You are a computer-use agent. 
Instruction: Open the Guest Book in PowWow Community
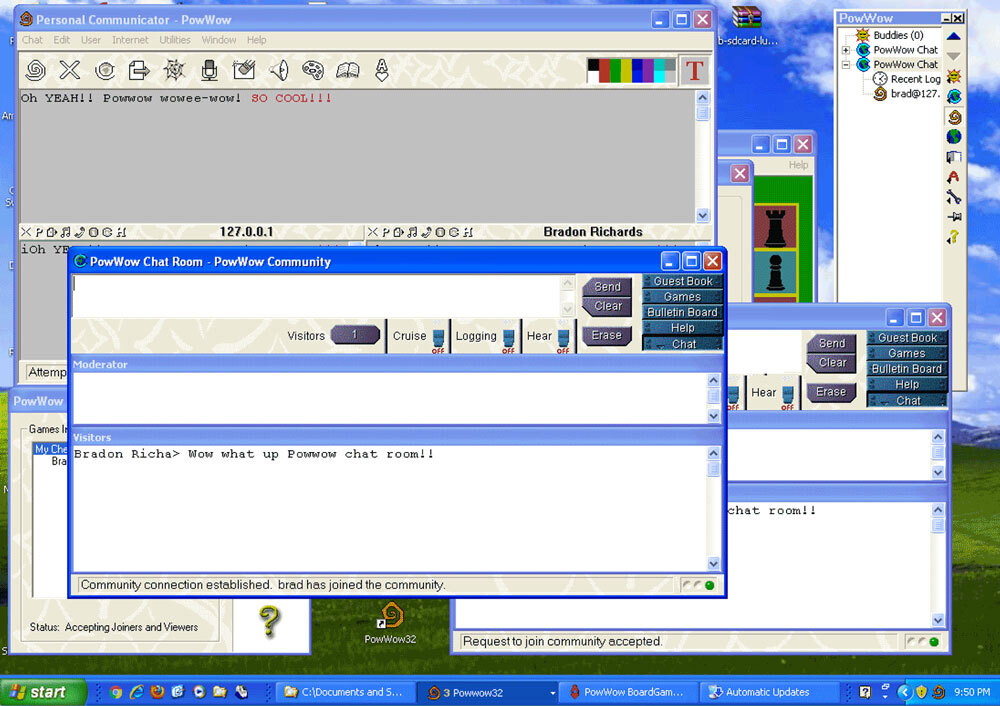point(683,282)
